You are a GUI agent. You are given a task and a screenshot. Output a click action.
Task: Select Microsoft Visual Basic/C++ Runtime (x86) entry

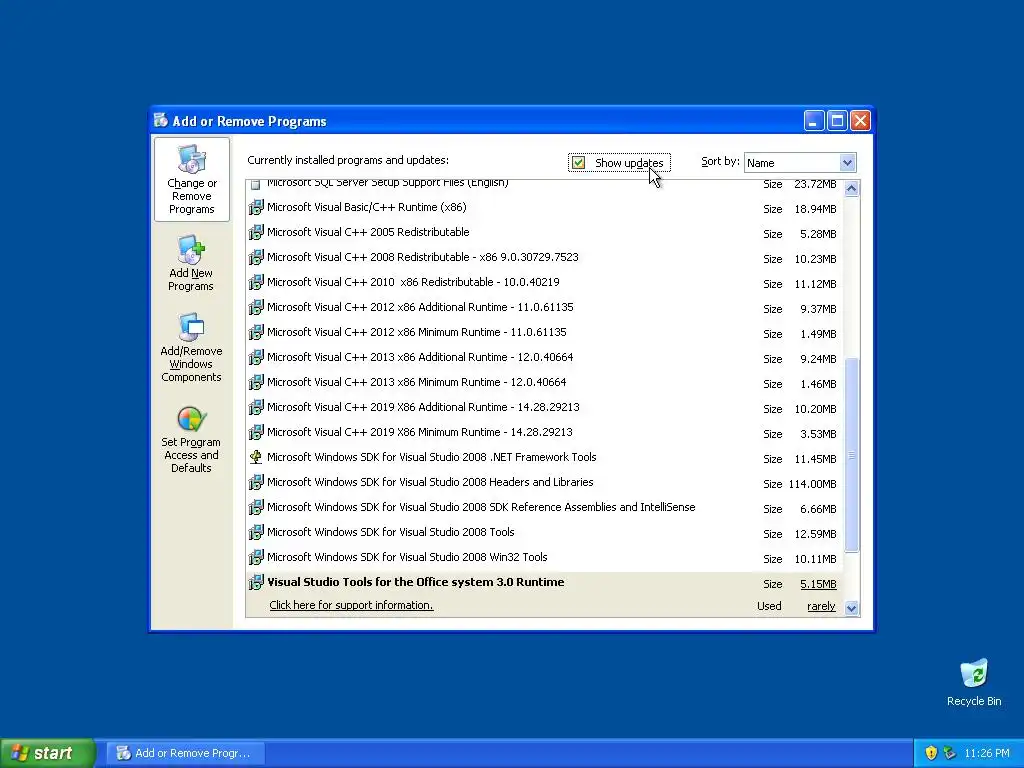point(366,208)
